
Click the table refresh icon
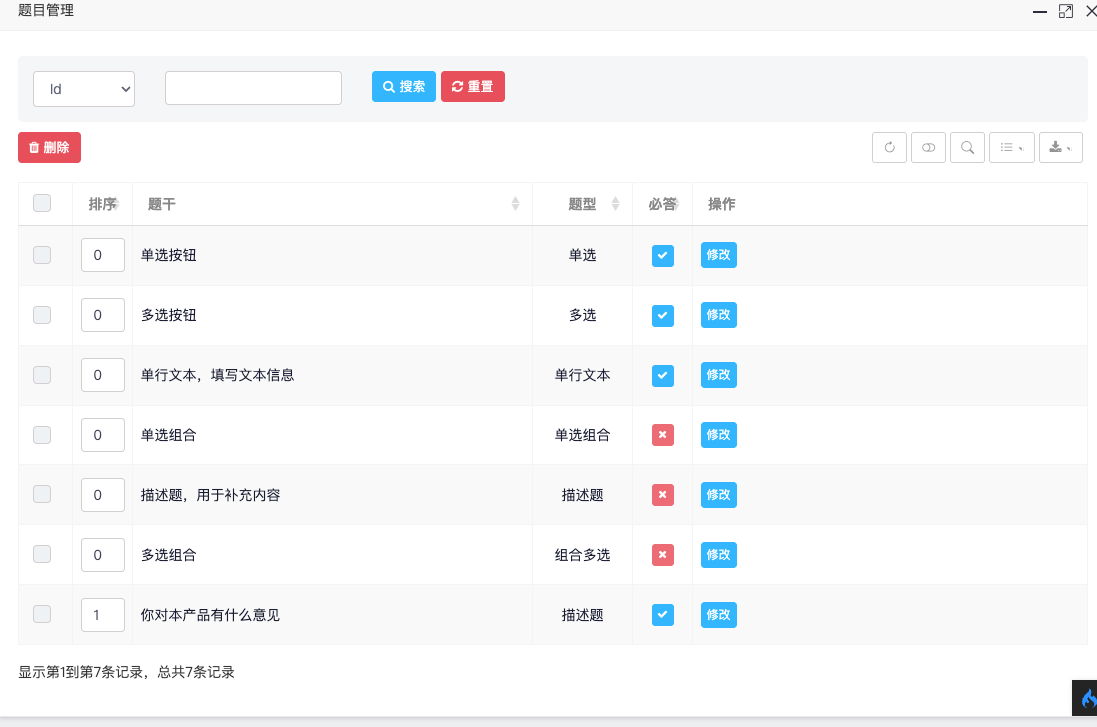pos(889,148)
